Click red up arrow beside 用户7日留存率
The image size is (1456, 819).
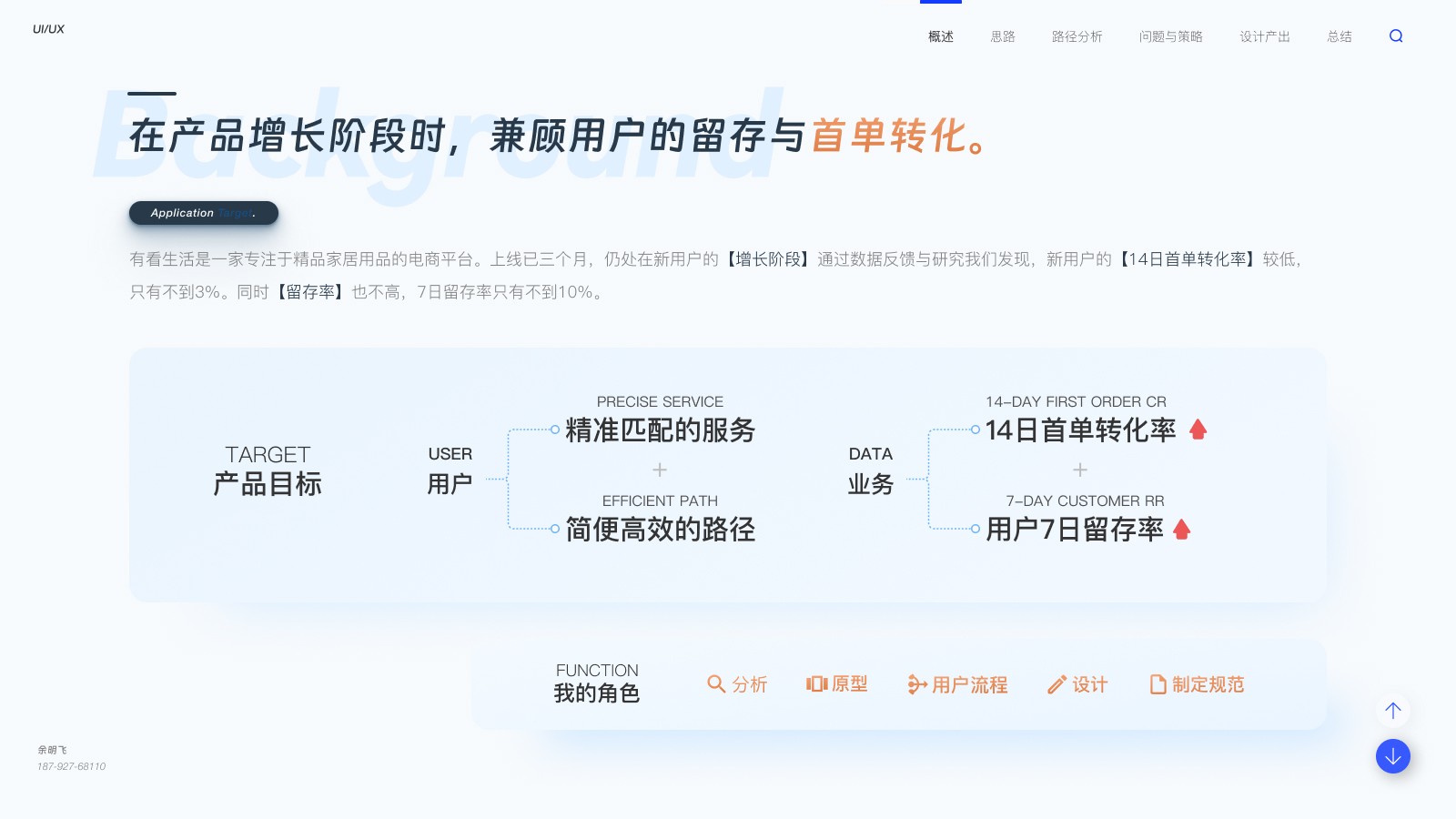click(x=1181, y=529)
